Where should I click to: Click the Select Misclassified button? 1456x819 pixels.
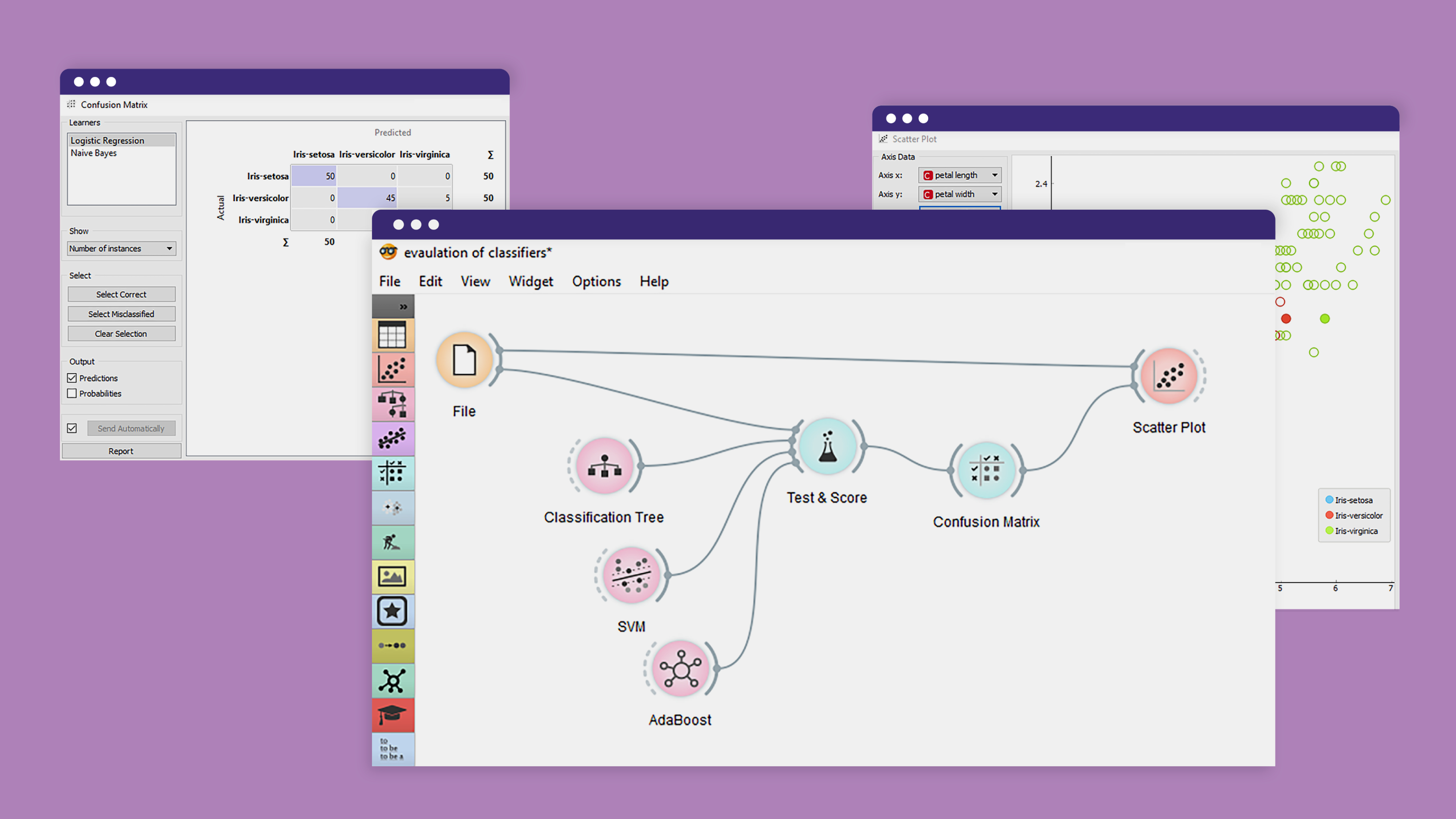122,314
